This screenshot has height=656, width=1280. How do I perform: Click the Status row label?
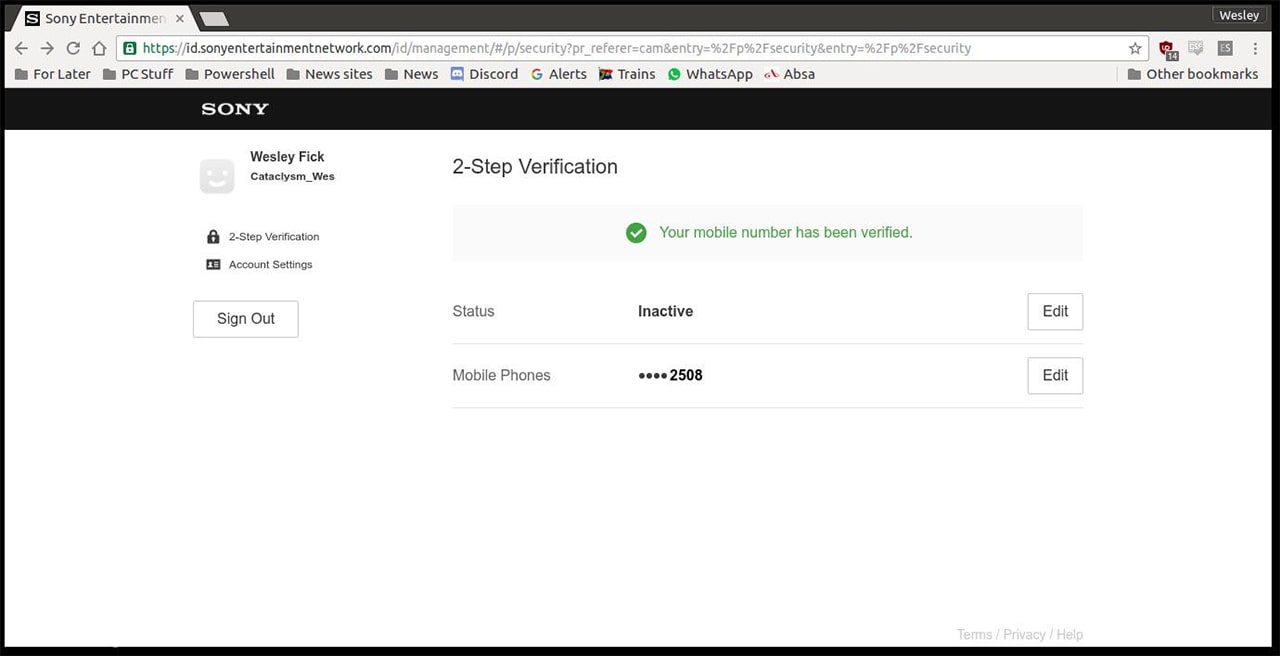click(473, 311)
